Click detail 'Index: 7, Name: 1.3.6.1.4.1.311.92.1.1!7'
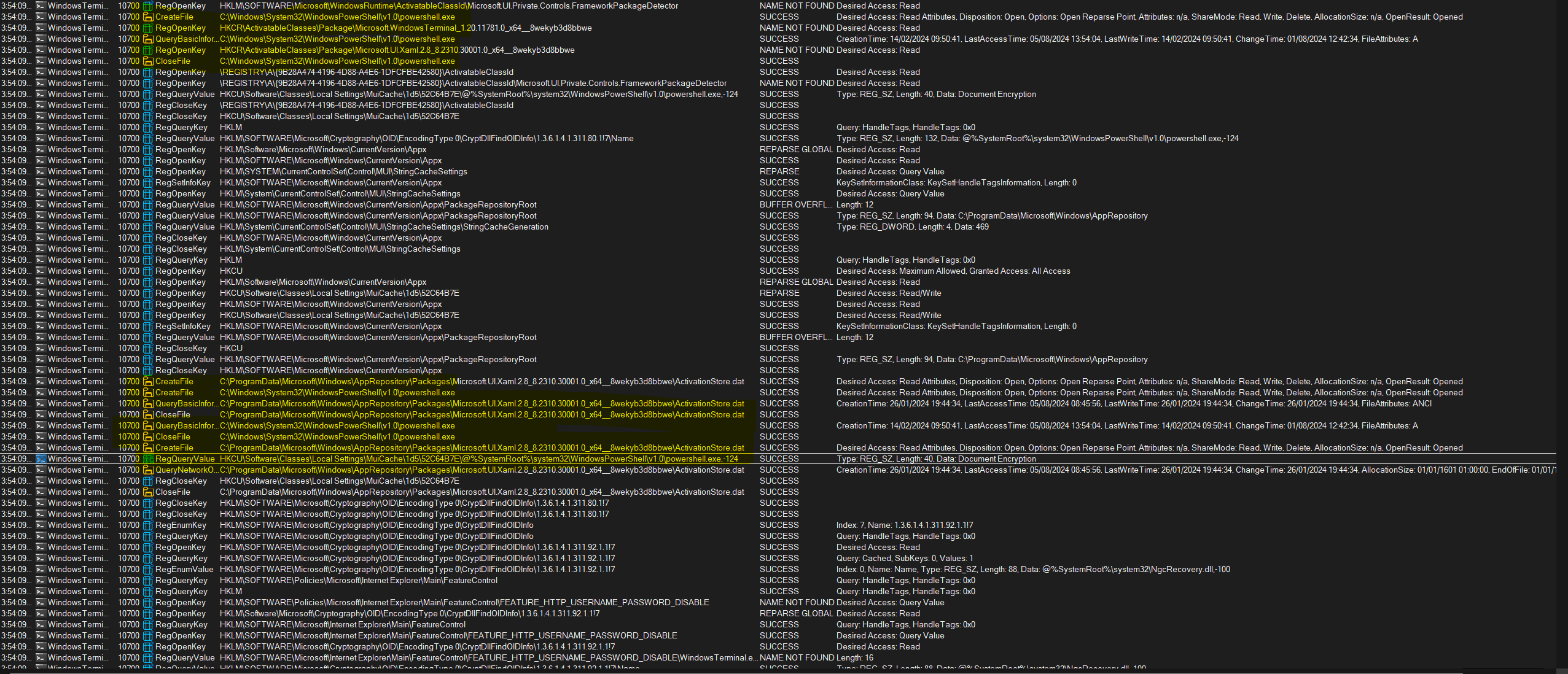 [905, 525]
